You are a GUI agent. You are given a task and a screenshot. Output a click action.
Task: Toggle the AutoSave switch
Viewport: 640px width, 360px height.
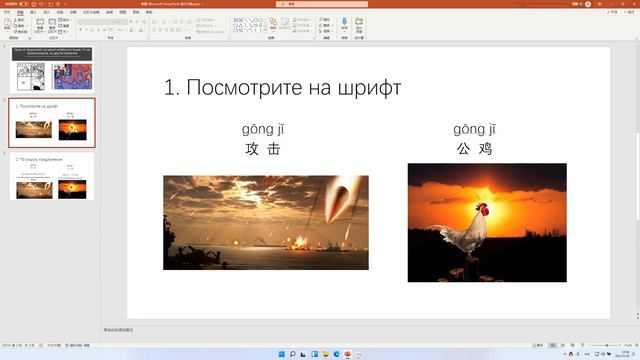tap(23, 4)
